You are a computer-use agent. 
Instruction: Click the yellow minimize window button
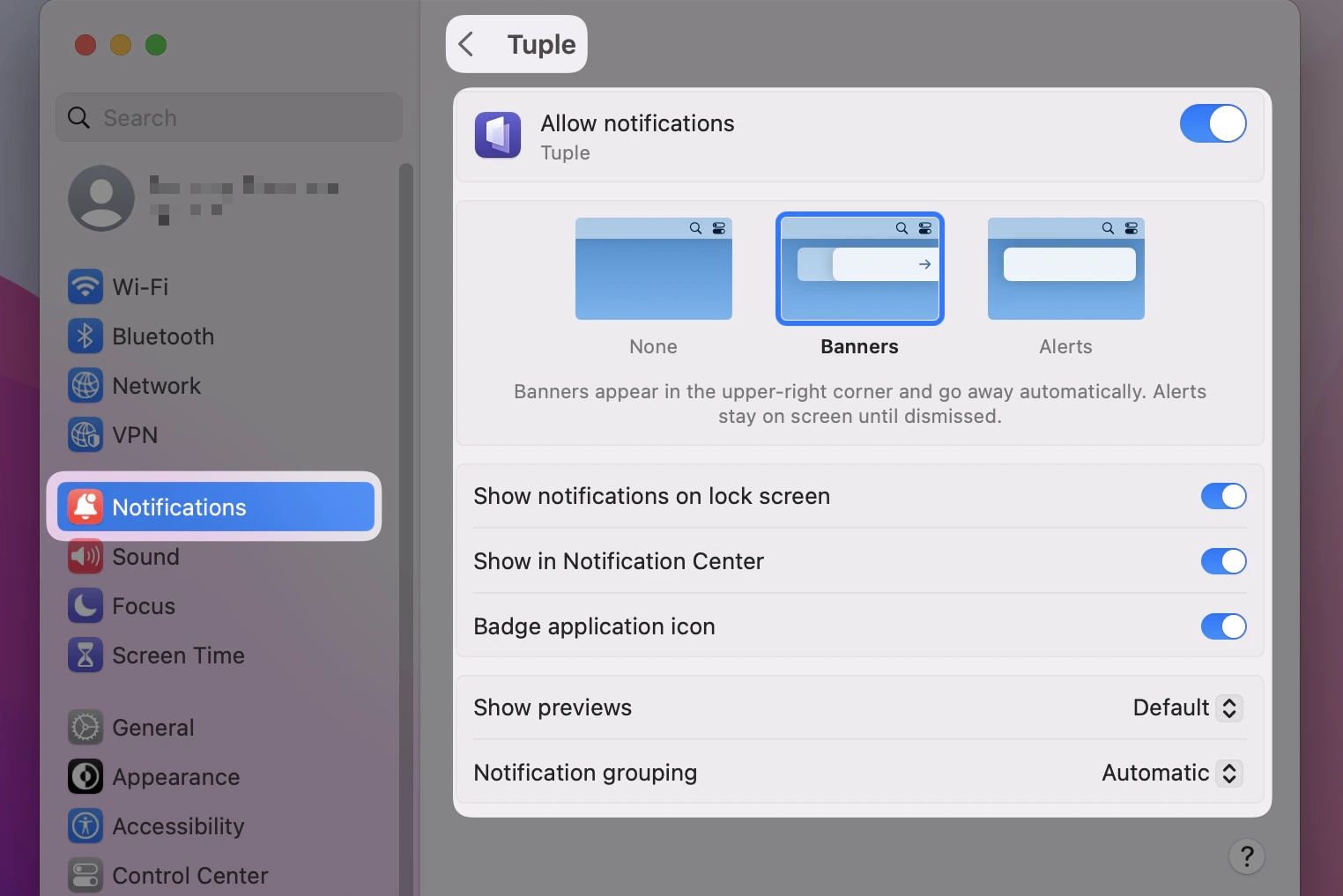click(x=121, y=45)
